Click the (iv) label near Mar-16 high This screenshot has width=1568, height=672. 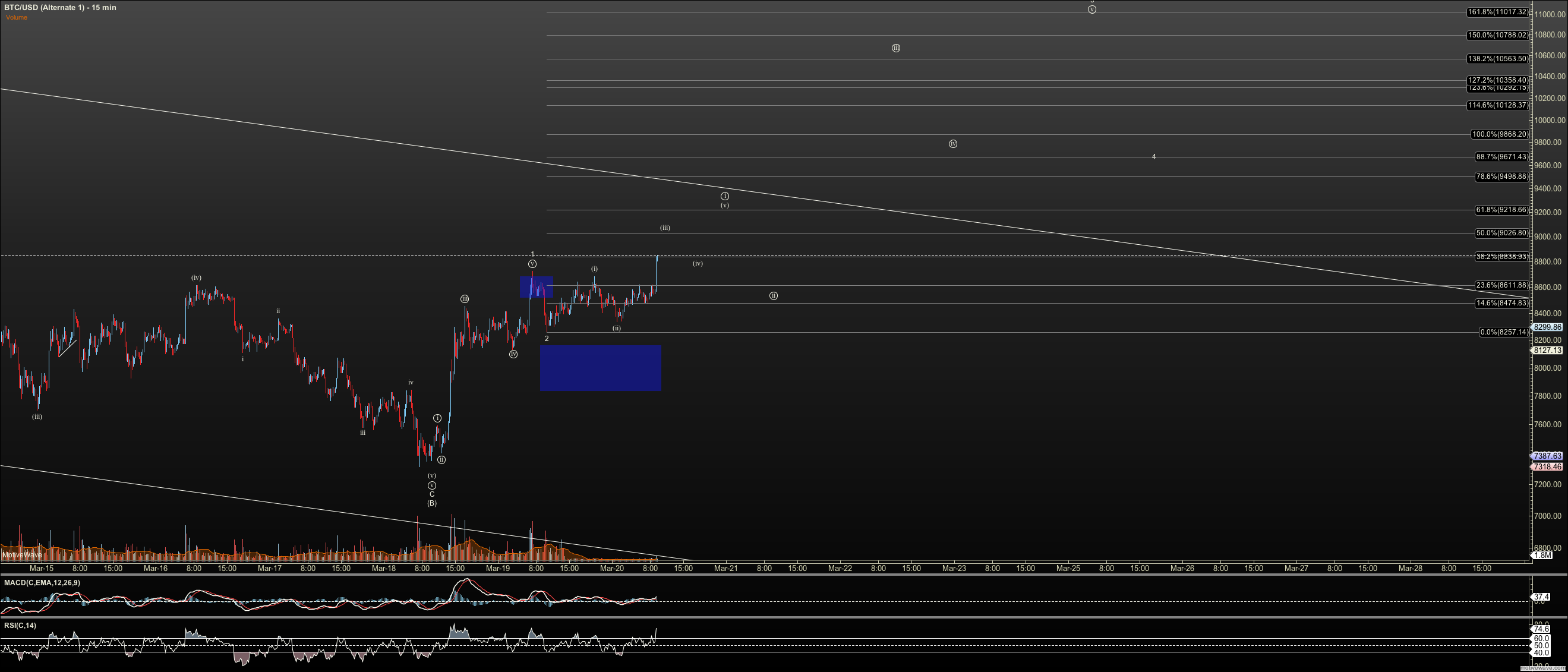click(196, 277)
